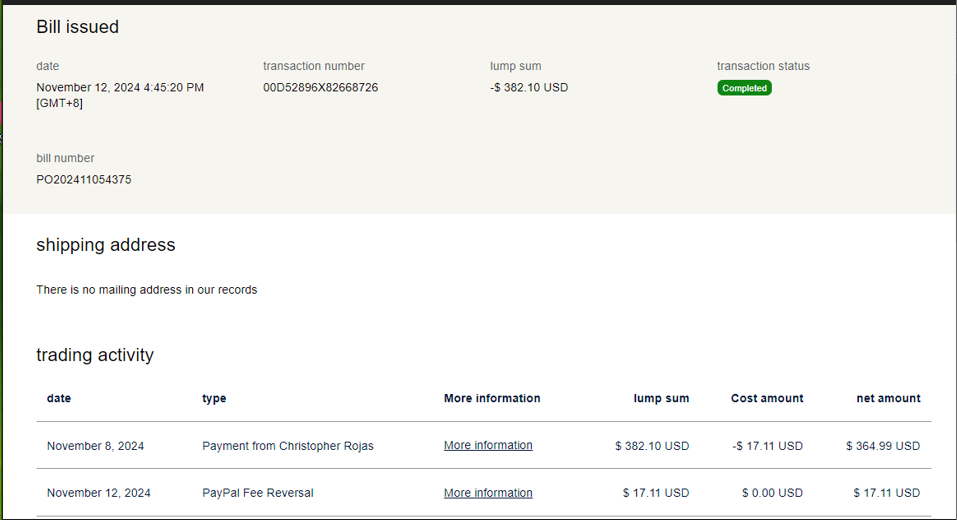Viewport: 957px width, 520px height.
Task: Click the Bill issued heading
Action: (78, 27)
